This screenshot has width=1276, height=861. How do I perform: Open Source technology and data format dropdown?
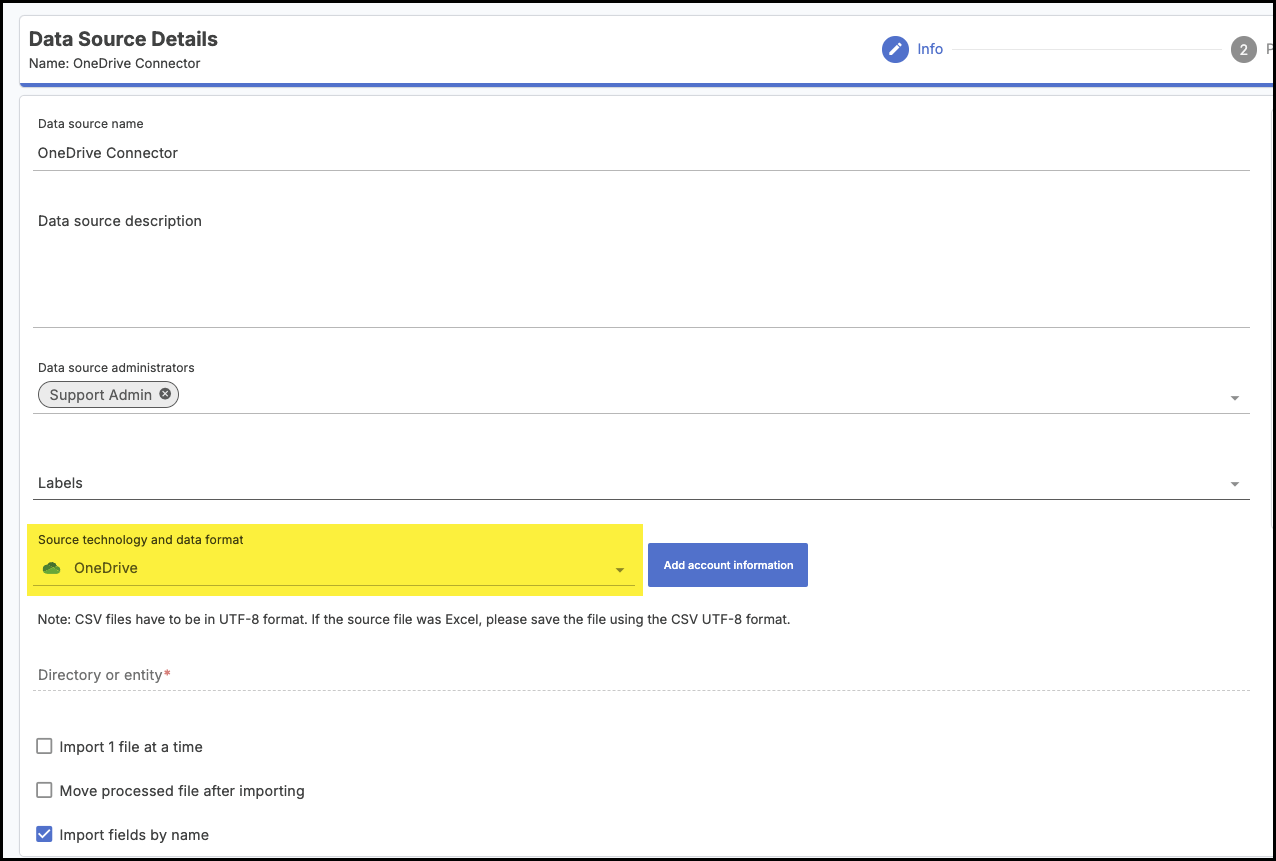pyautogui.click(x=334, y=568)
